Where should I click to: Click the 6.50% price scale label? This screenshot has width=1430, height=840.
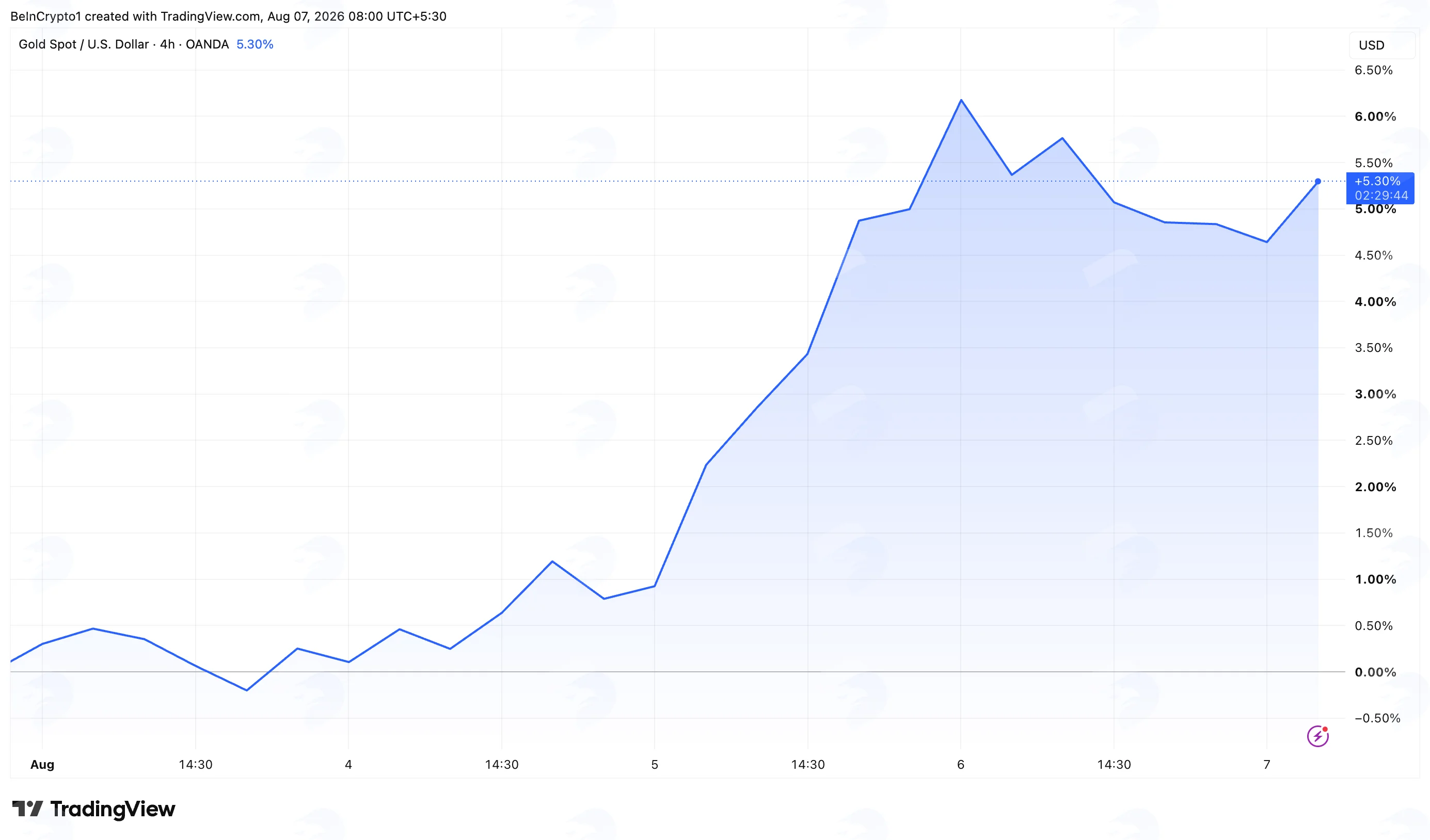[x=1374, y=70]
